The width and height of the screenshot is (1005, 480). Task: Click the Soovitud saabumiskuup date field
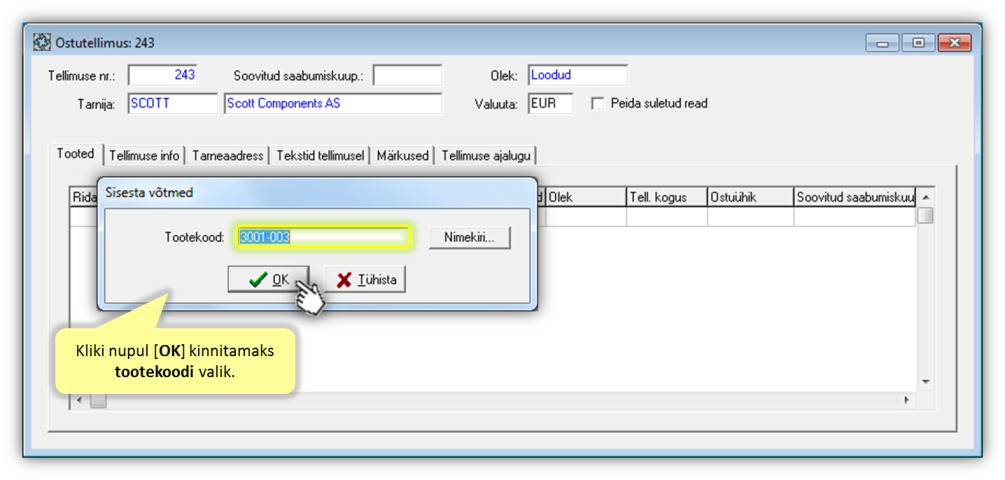point(407,76)
